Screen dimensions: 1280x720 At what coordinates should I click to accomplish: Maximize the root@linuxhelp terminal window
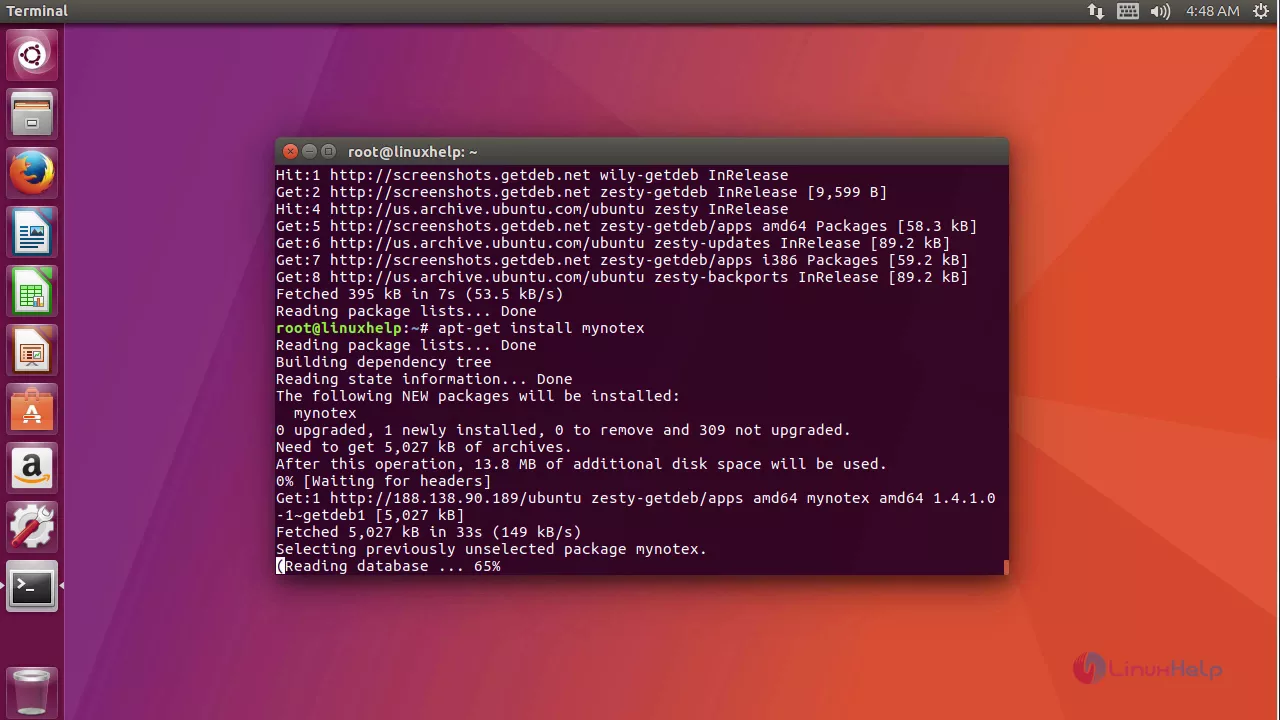point(328,151)
